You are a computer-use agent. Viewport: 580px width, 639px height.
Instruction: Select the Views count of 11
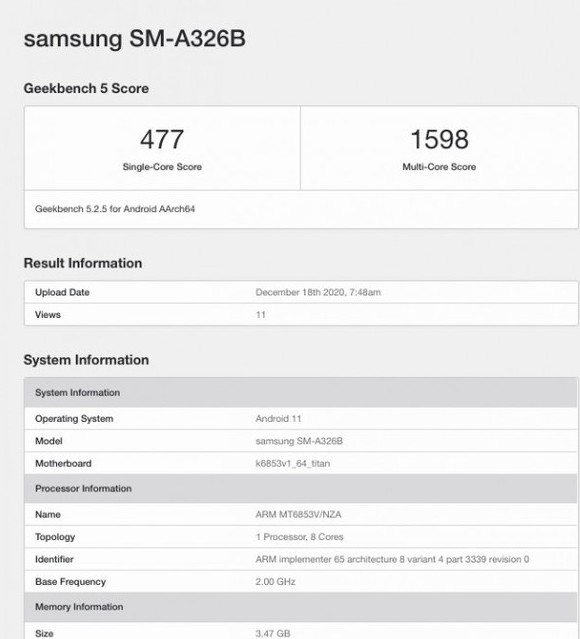(261, 315)
